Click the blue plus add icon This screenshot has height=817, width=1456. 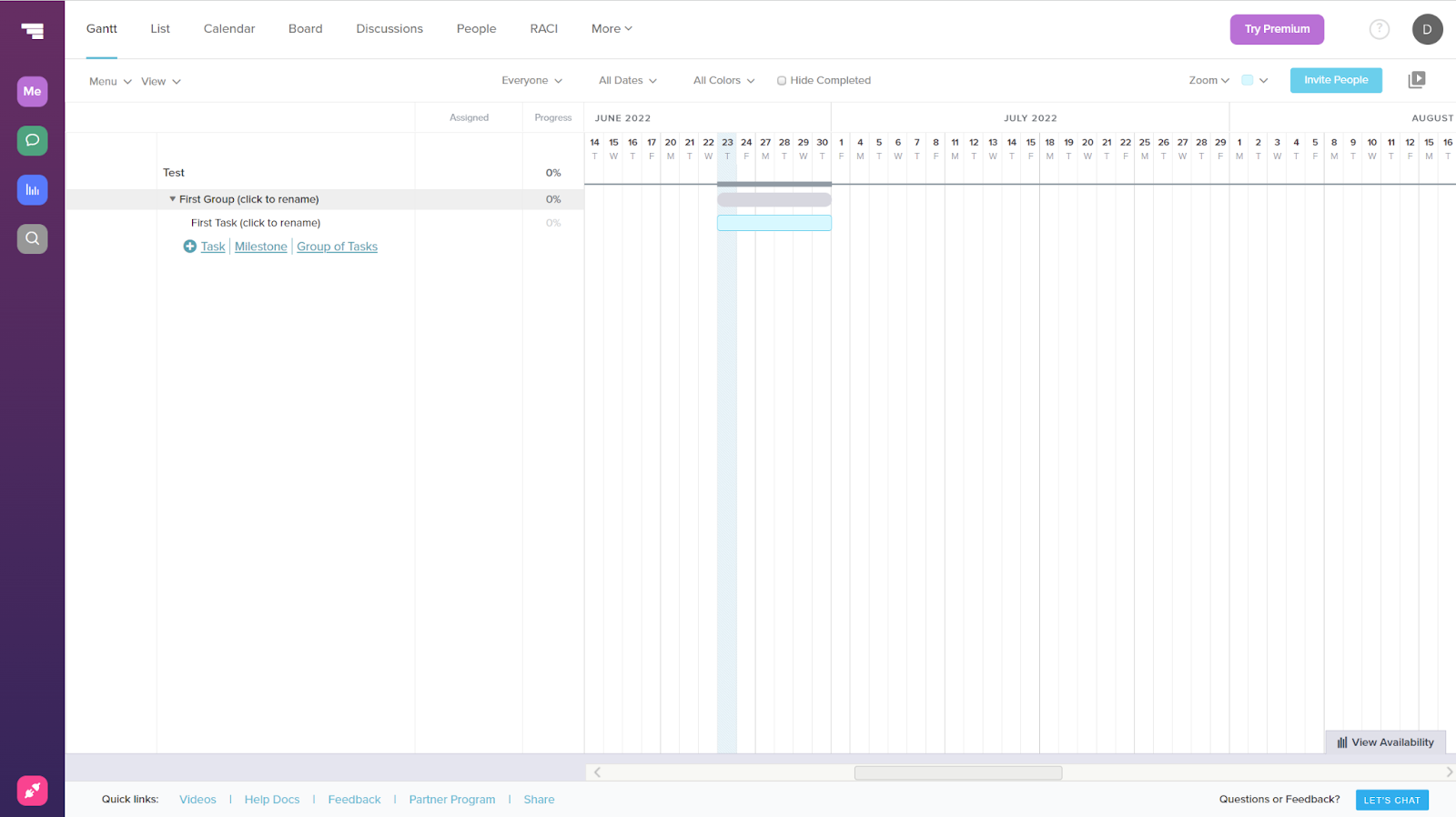pos(189,247)
